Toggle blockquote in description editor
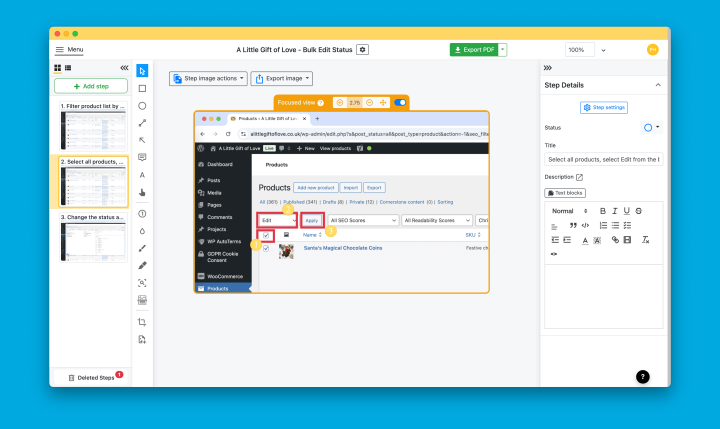Viewport: 720px width, 429px height. pyautogui.click(x=573, y=226)
